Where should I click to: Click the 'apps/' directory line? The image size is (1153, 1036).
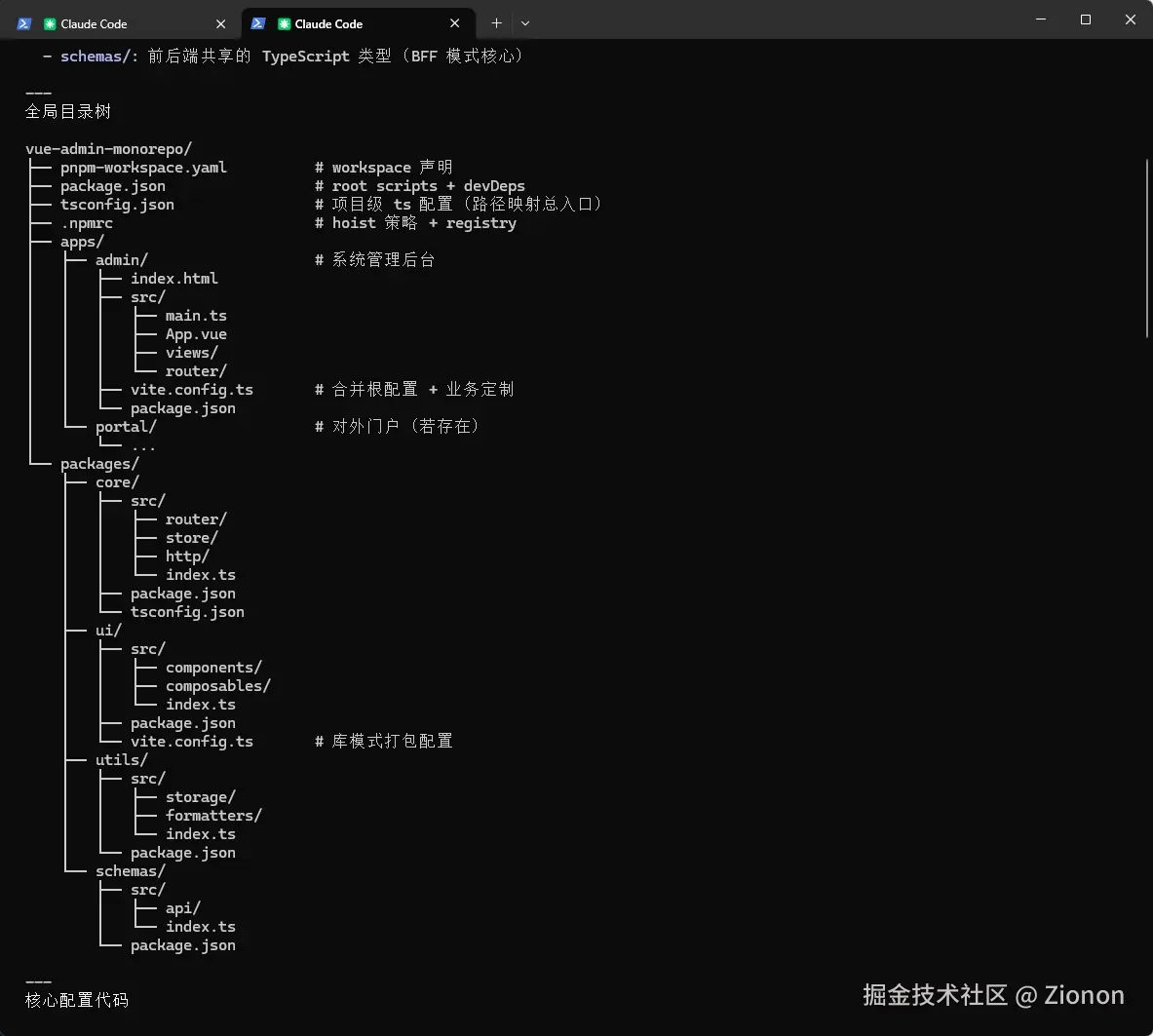click(82, 242)
